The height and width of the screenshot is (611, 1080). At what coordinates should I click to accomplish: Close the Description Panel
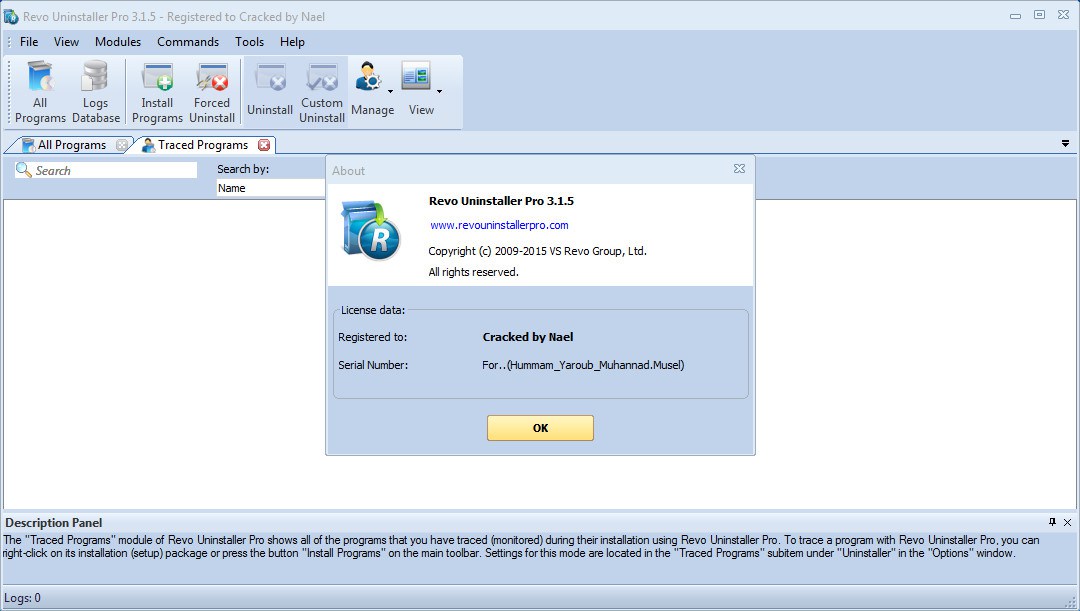click(1068, 523)
